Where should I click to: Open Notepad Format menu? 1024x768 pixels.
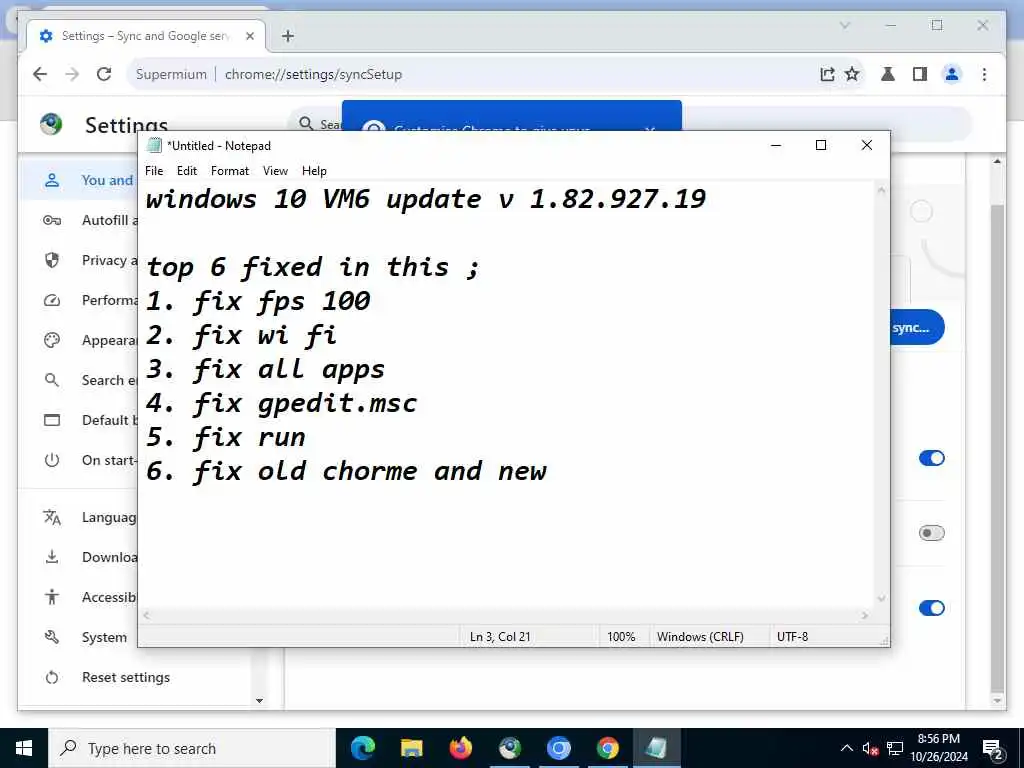[x=230, y=171]
